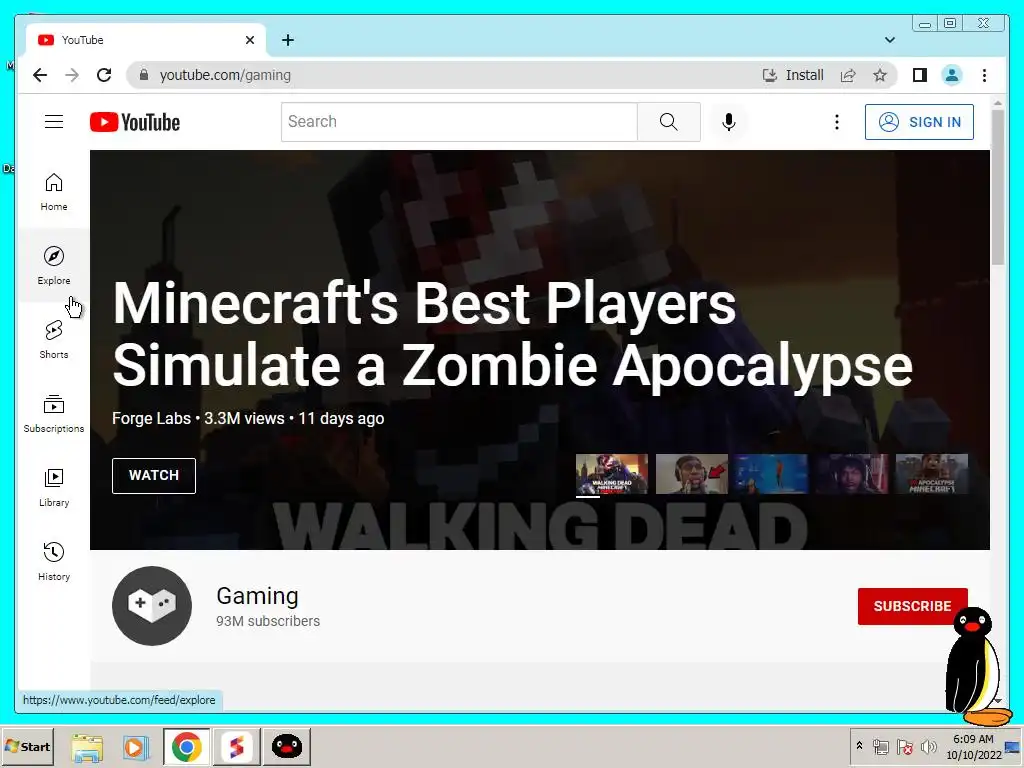
Task: Click the featured video title text
Action: (512, 334)
